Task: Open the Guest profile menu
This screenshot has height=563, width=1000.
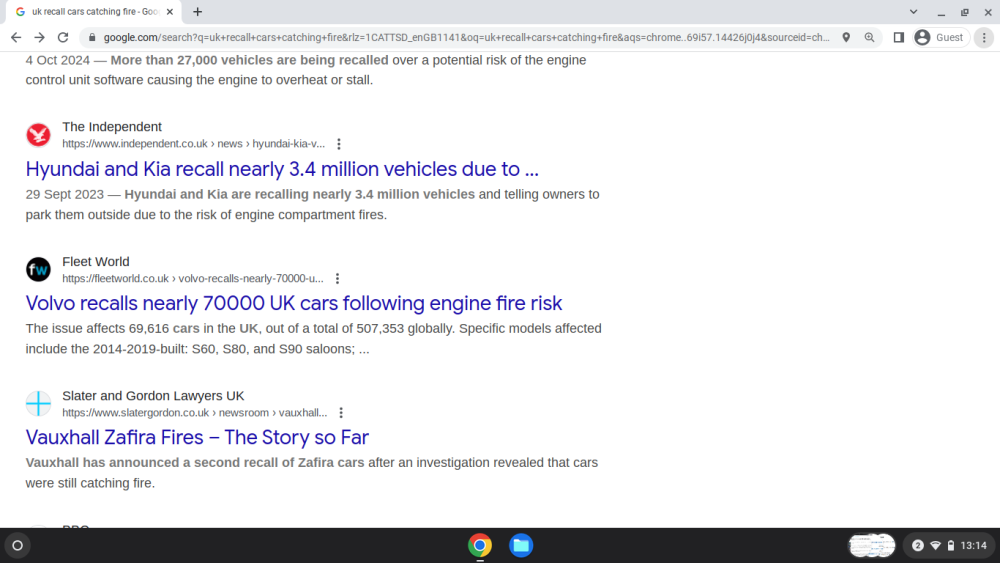Action: tap(941, 38)
